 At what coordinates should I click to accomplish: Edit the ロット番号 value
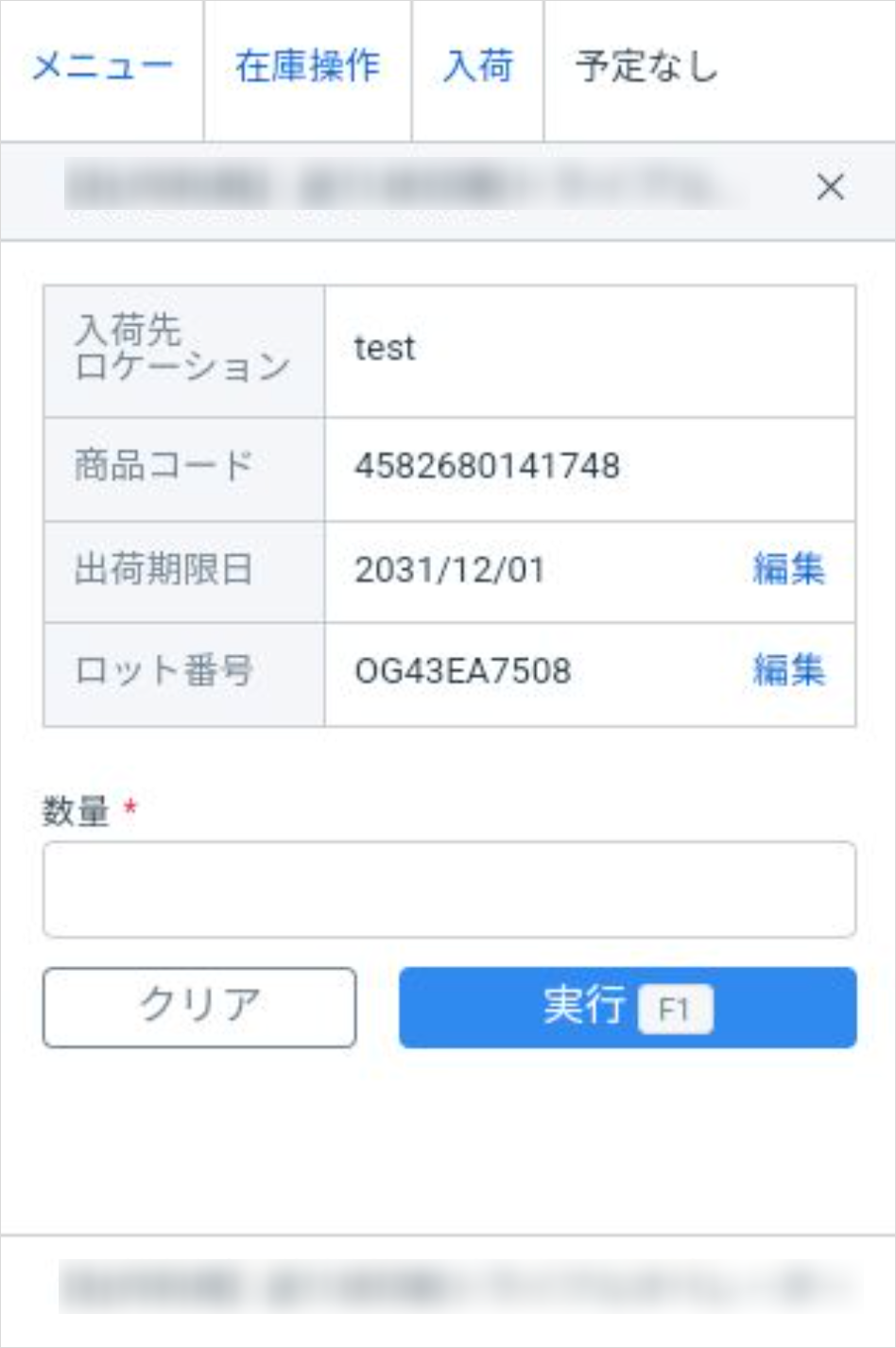tap(788, 670)
